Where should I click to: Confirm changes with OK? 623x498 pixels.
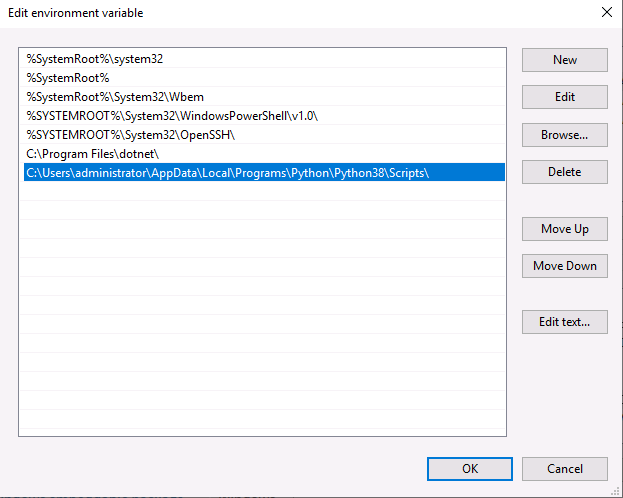[x=470, y=469]
